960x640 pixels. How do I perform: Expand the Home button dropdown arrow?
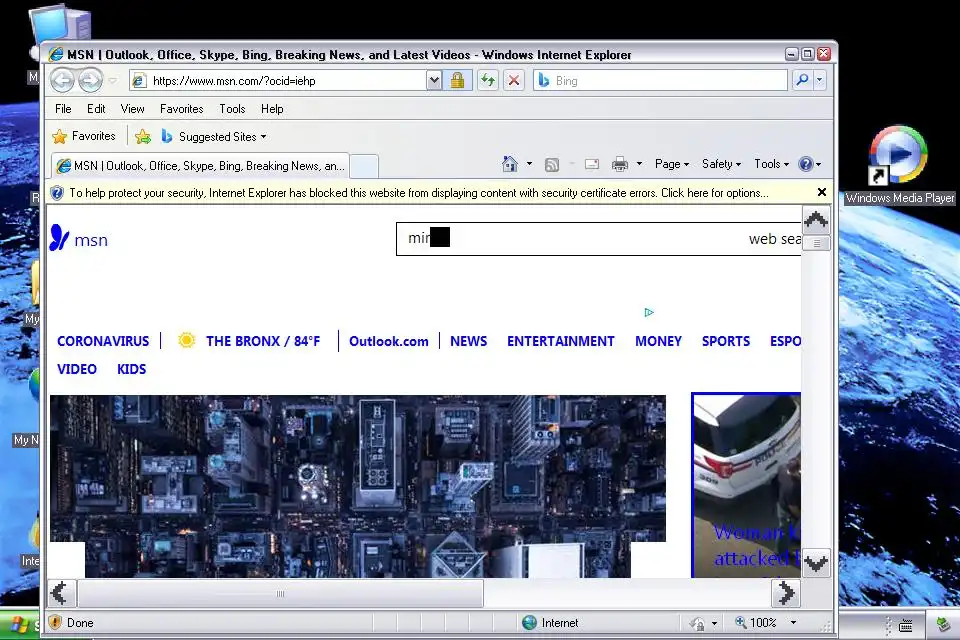pos(530,164)
